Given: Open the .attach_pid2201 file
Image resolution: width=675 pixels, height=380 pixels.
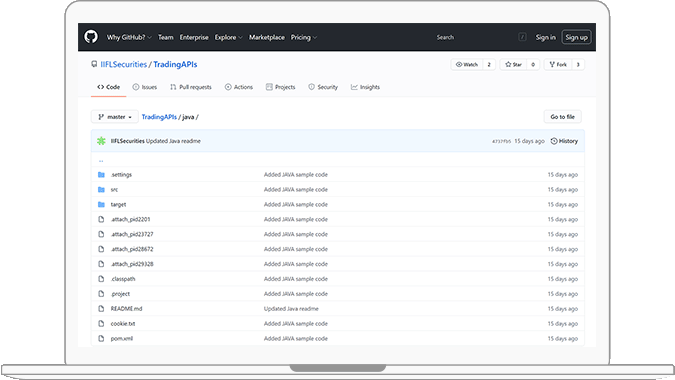Looking at the screenshot, I should click(x=130, y=219).
